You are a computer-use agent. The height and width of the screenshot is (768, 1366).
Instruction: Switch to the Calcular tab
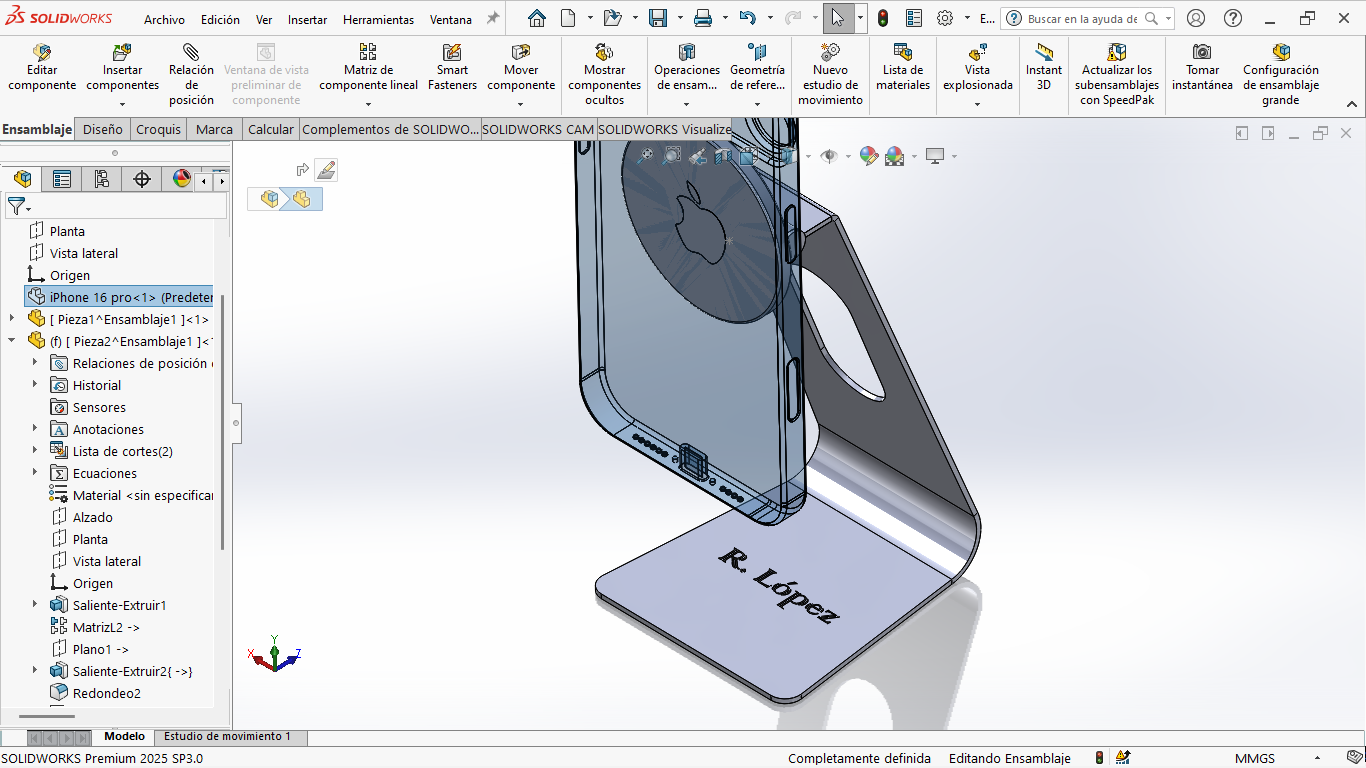(x=271, y=129)
